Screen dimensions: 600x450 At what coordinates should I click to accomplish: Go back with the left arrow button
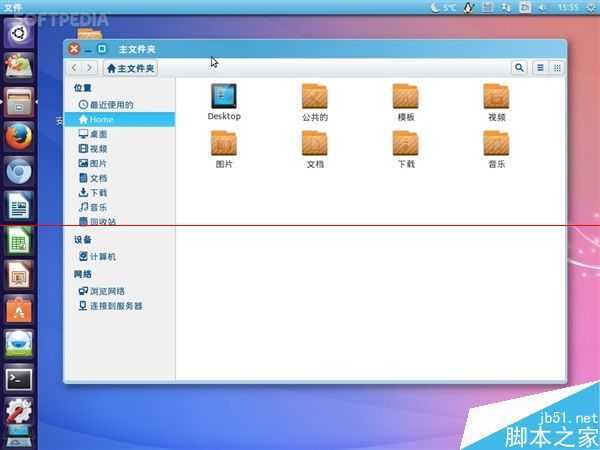pos(74,68)
